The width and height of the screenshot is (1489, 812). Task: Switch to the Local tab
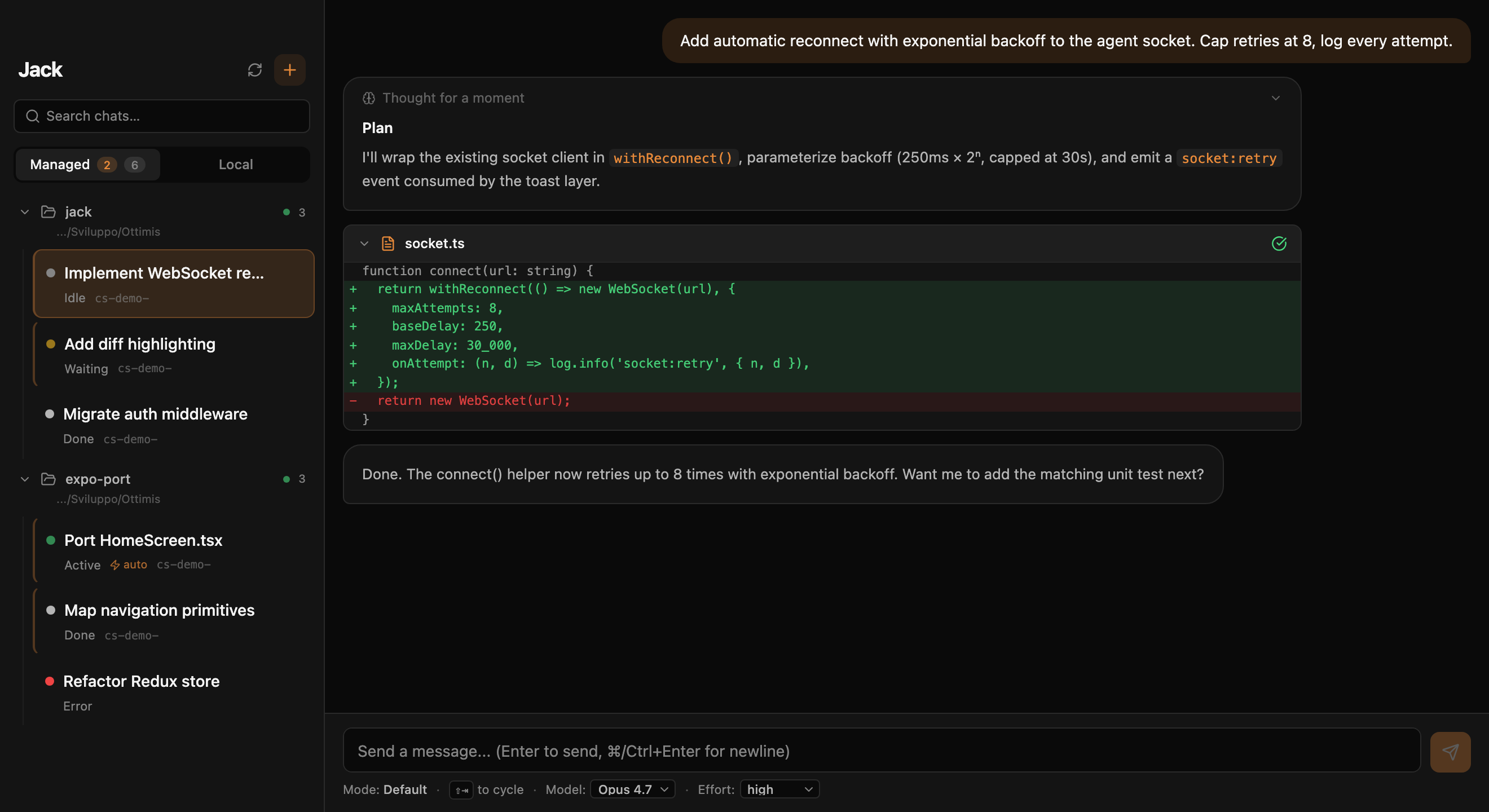tap(235, 164)
